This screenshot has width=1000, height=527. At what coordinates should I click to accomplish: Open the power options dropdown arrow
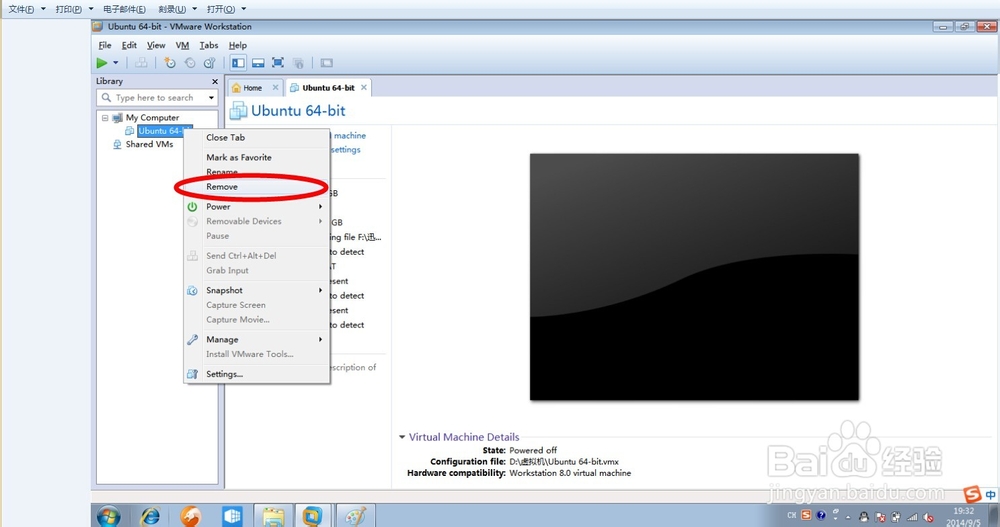coord(115,63)
